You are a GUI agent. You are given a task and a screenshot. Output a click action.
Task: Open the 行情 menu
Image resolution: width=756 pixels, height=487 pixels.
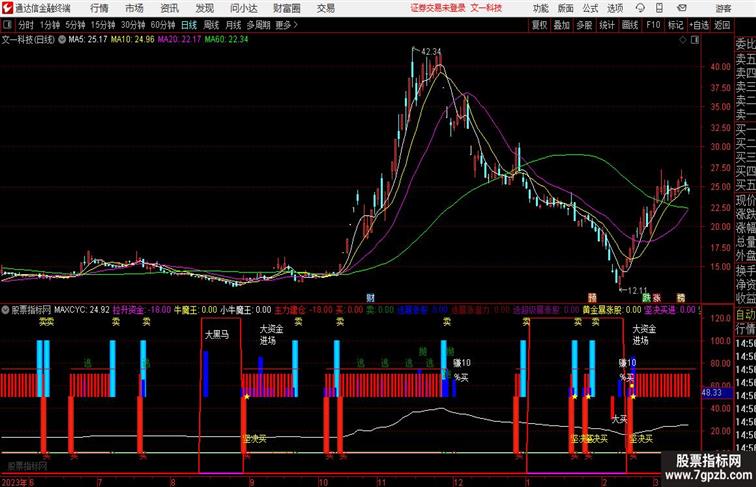click(99, 8)
